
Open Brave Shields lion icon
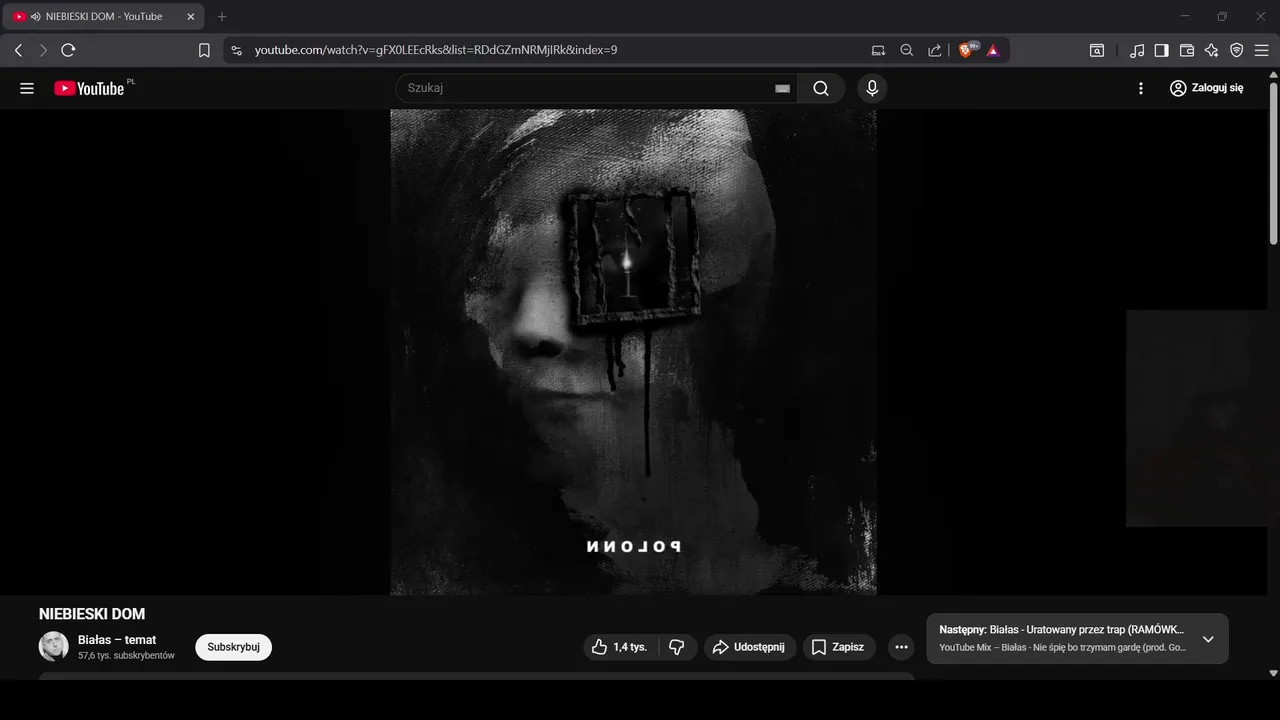click(x=967, y=50)
